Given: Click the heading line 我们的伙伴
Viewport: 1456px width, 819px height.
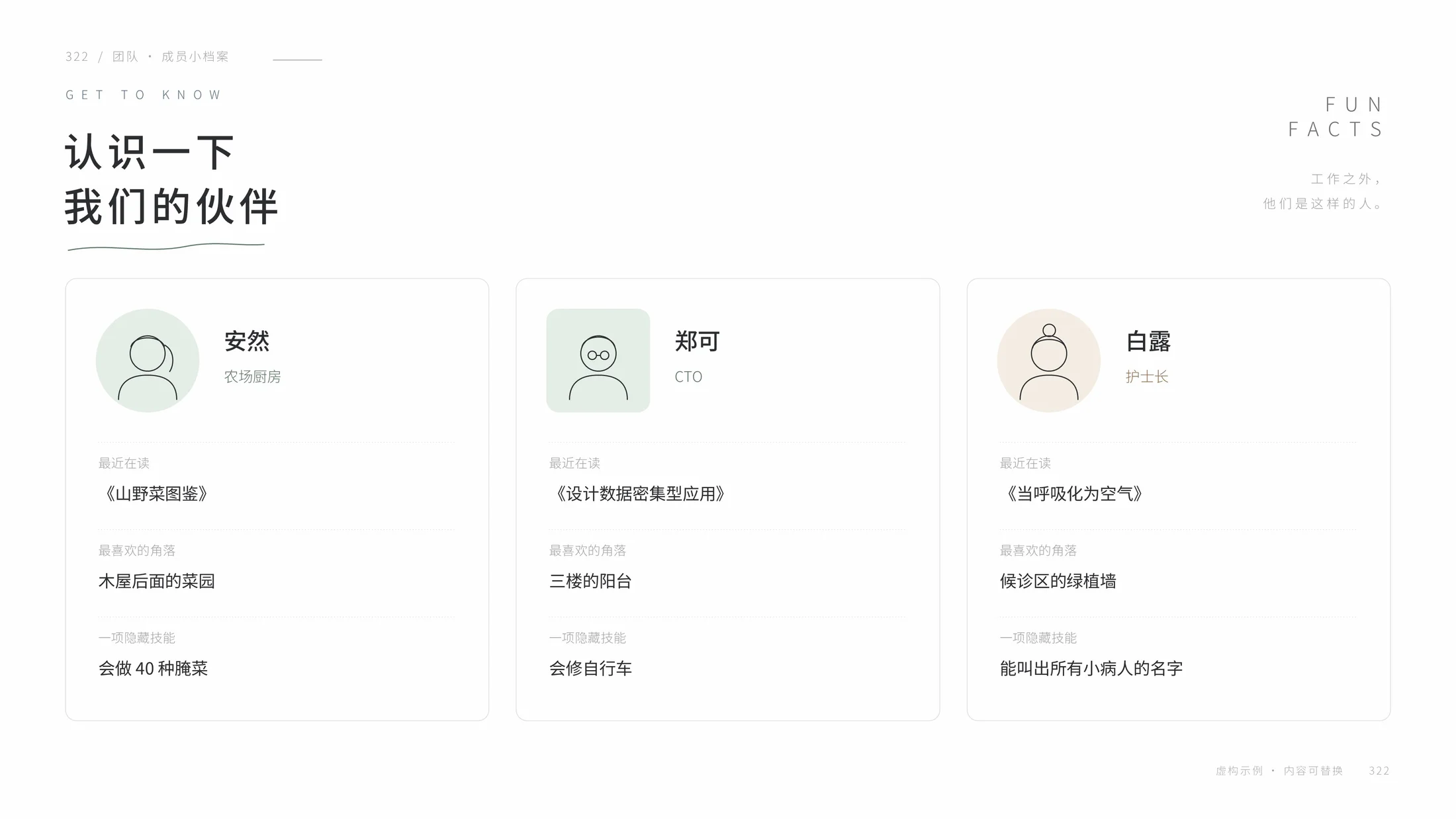Looking at the screenshot, I should pos(171,206).
